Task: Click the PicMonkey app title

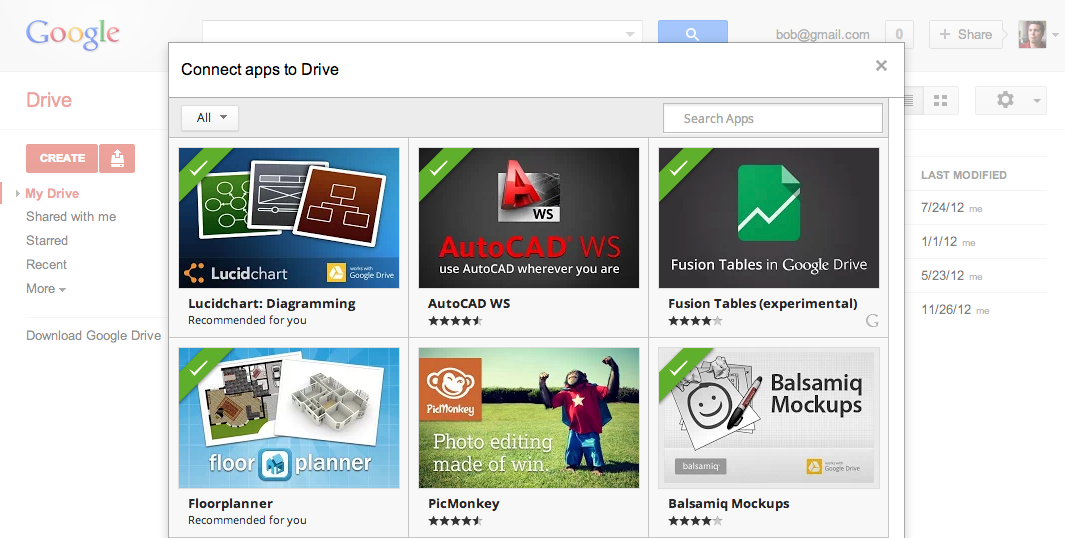Action: (x=463, y=503)
